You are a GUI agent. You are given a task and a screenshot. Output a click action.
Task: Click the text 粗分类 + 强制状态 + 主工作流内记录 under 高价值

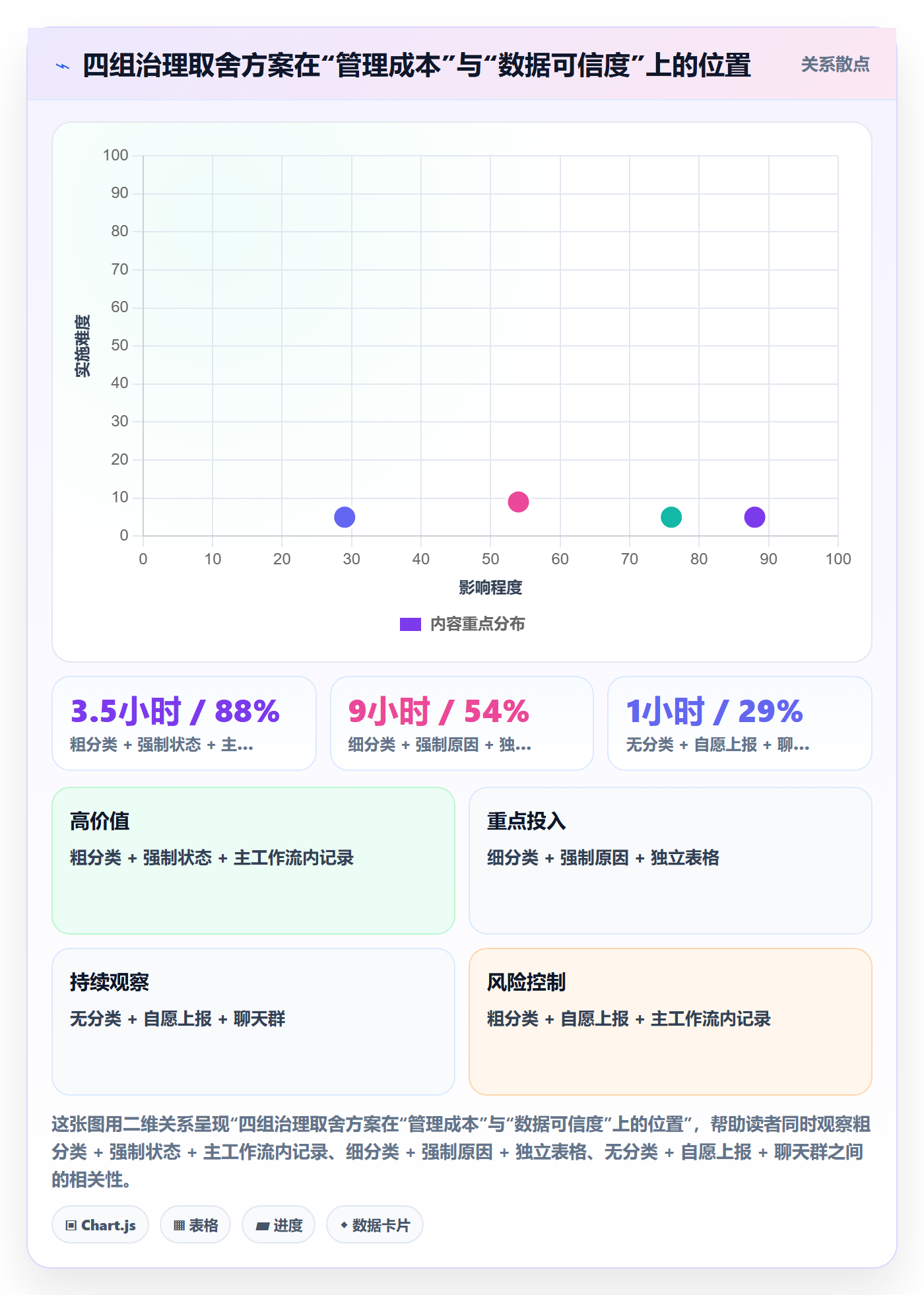[x=212, y=857]
